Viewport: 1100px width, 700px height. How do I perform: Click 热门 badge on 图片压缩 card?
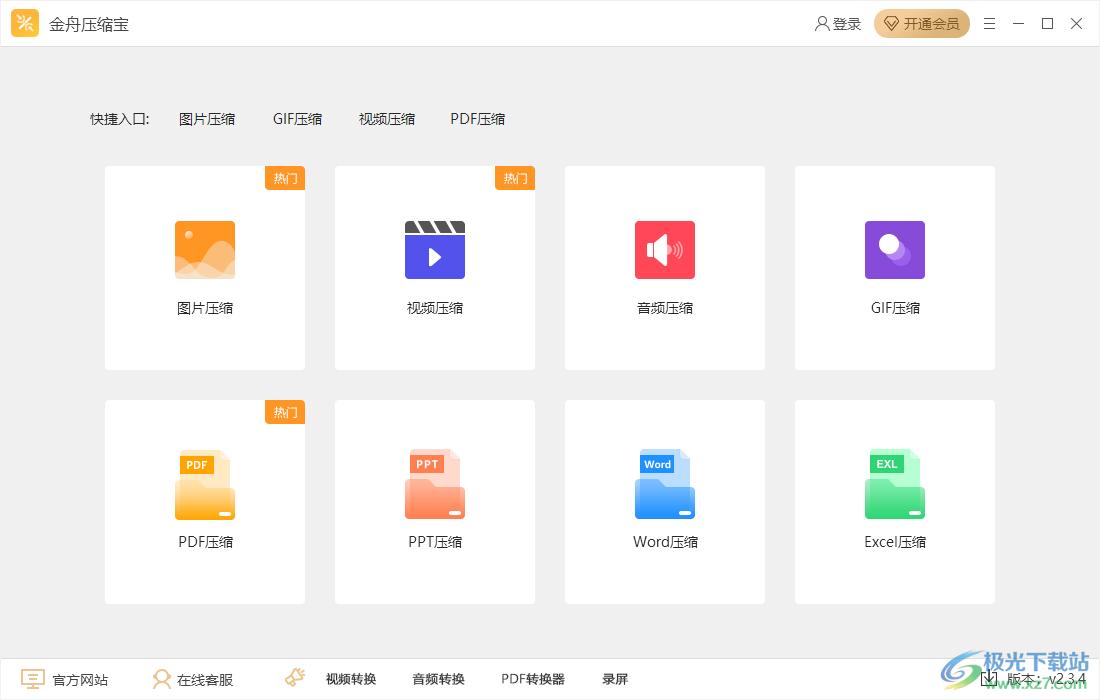285,178
